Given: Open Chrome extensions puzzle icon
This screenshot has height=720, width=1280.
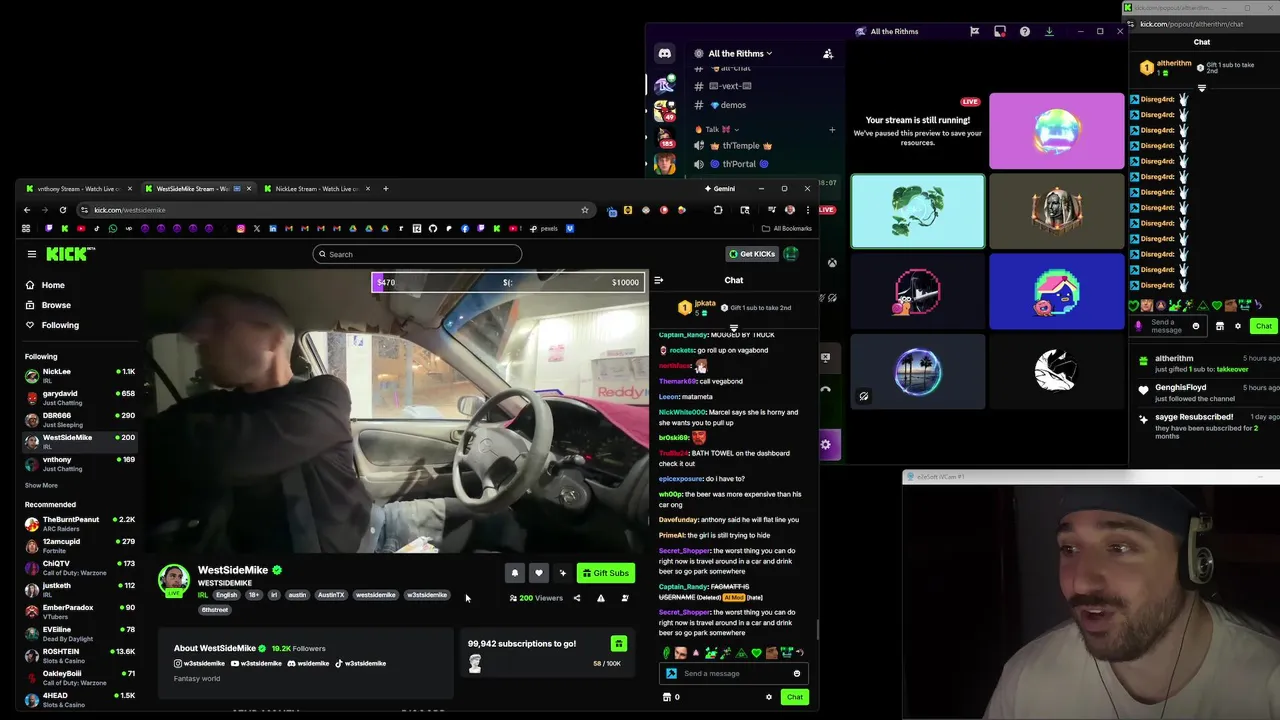Looking at the screenshot, I should [718, 210].
